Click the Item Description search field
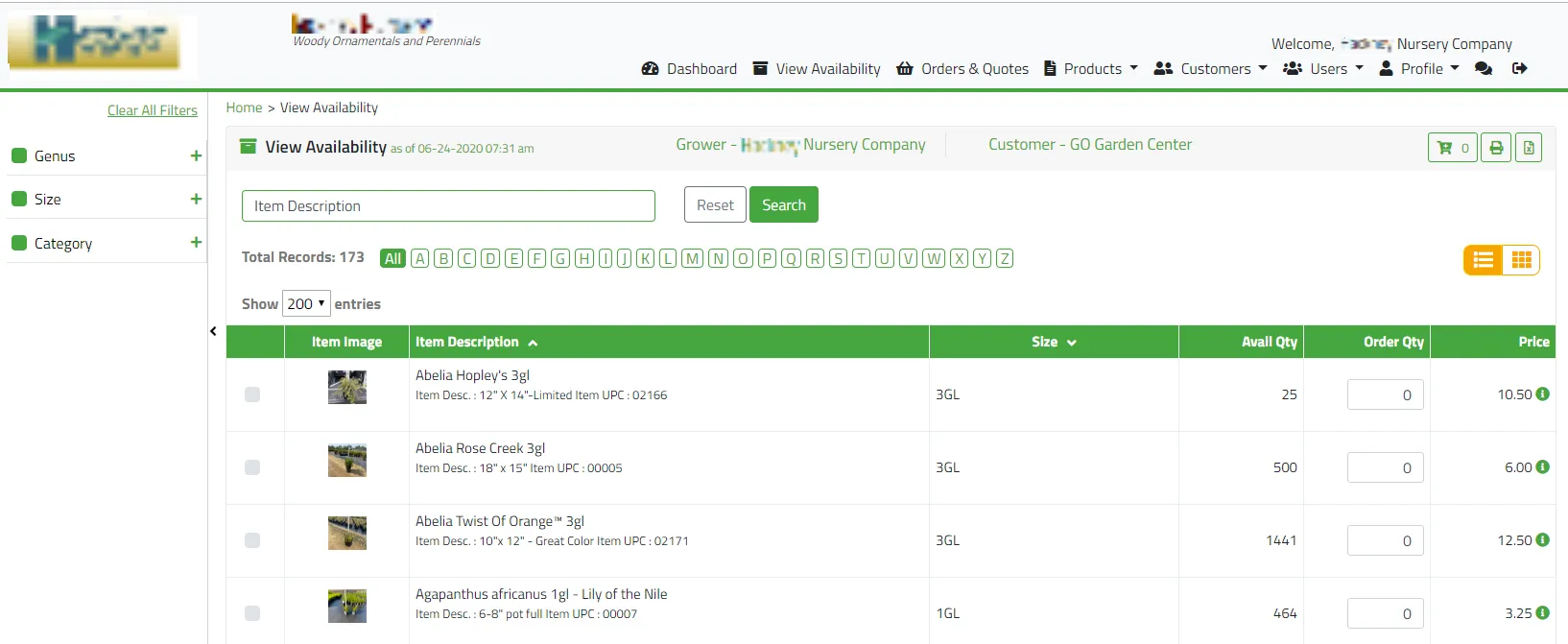This screenshot has width=1568, height=644. [448, 206]
